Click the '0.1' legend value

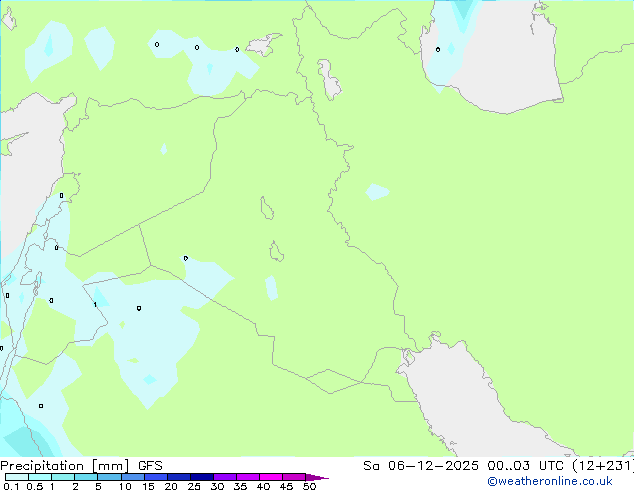point(11,486)
